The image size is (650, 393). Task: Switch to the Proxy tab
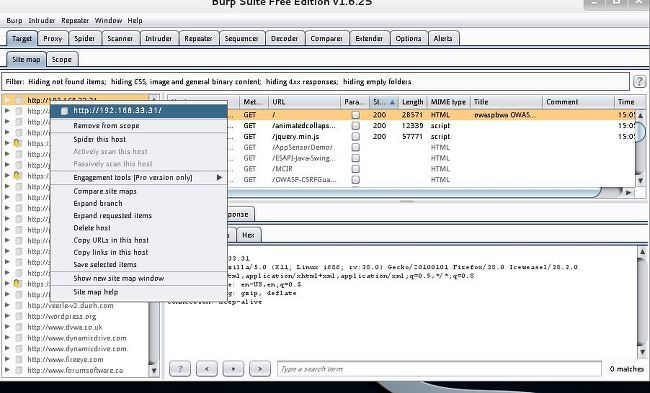tap(53, 39)
